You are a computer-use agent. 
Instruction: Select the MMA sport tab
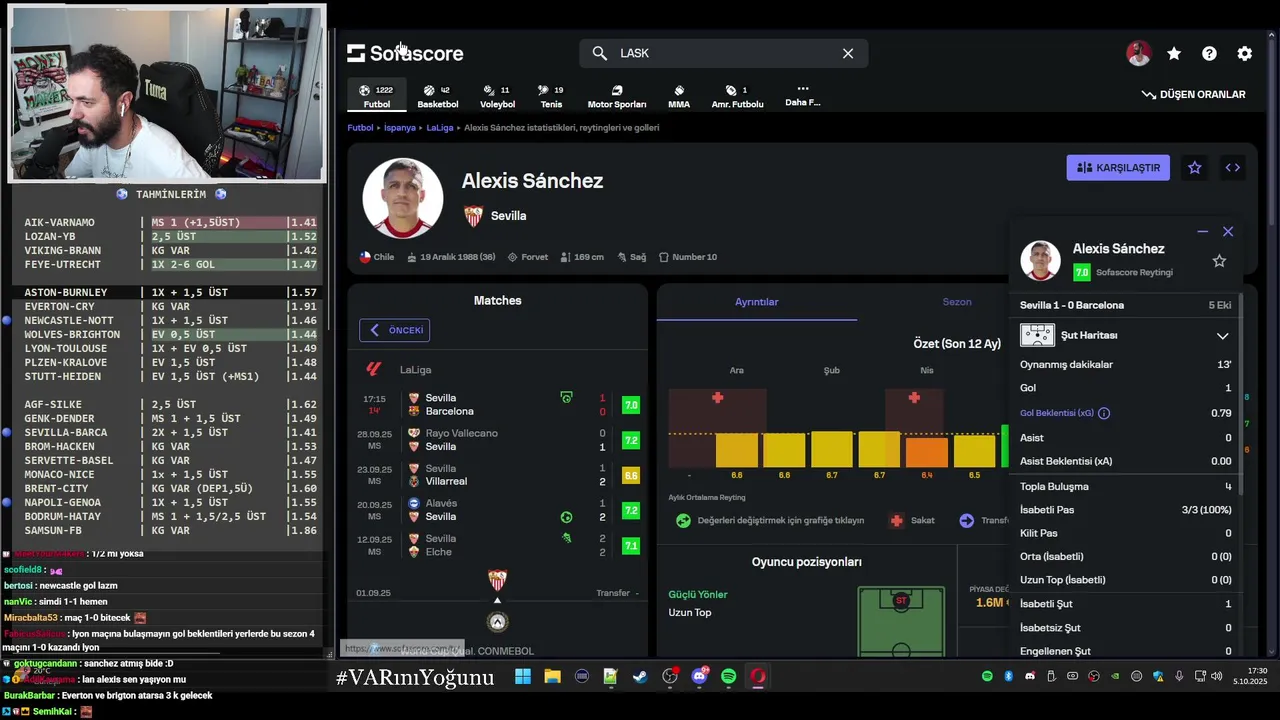(679, 96)
